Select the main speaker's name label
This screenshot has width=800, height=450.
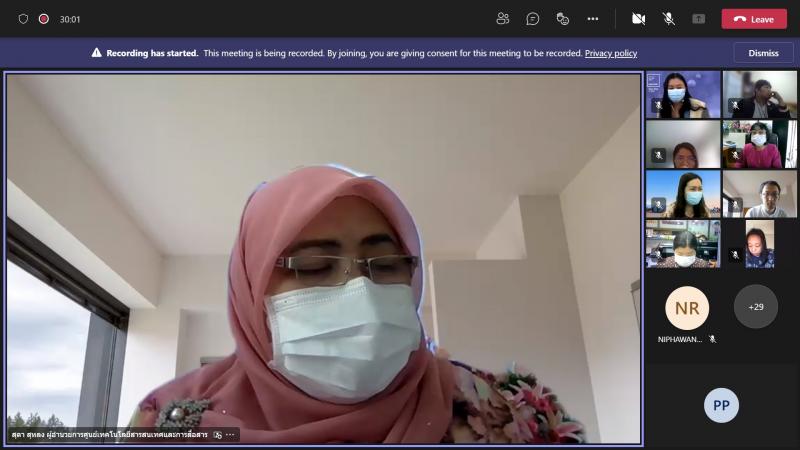pos(109,435)
